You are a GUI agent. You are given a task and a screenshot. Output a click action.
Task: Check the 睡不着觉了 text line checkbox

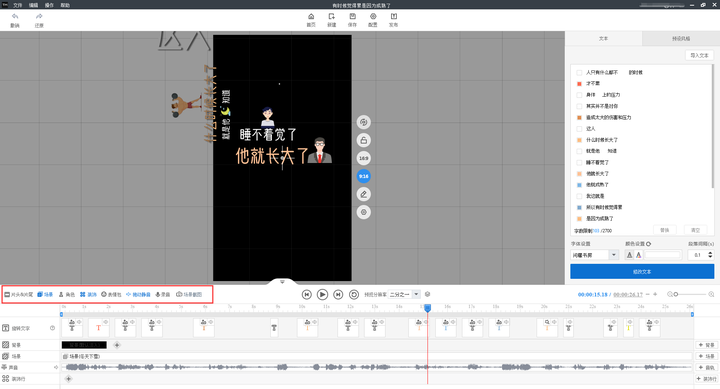coord(579,163)
